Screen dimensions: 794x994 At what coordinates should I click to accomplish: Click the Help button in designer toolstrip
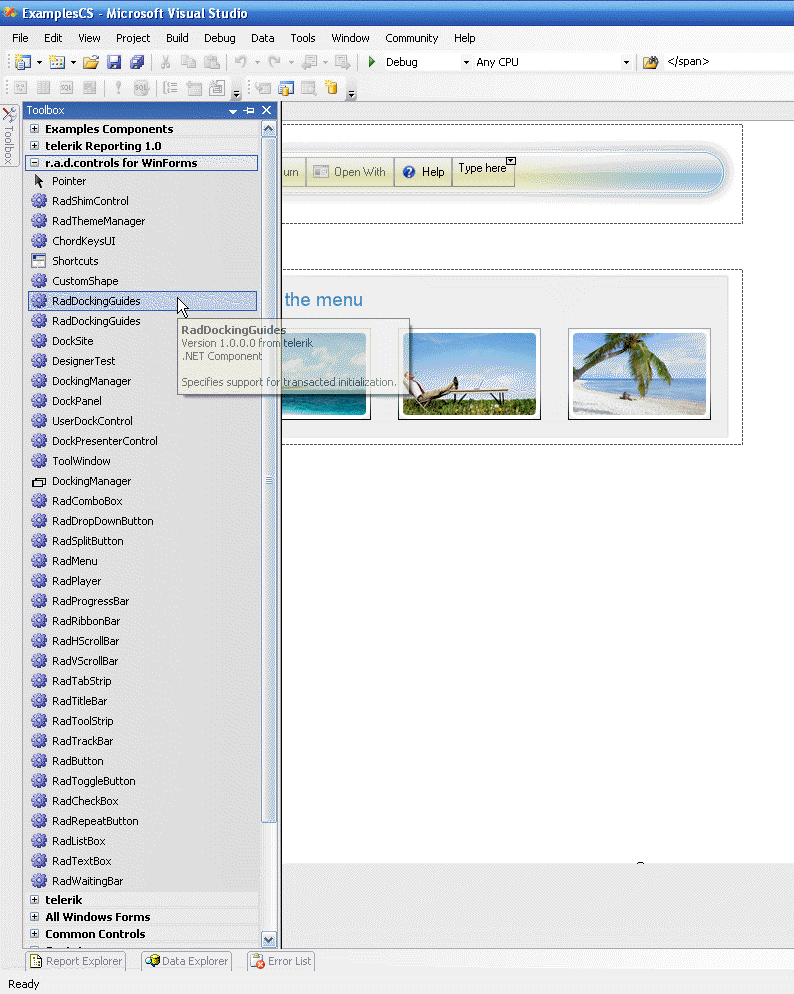423,172
